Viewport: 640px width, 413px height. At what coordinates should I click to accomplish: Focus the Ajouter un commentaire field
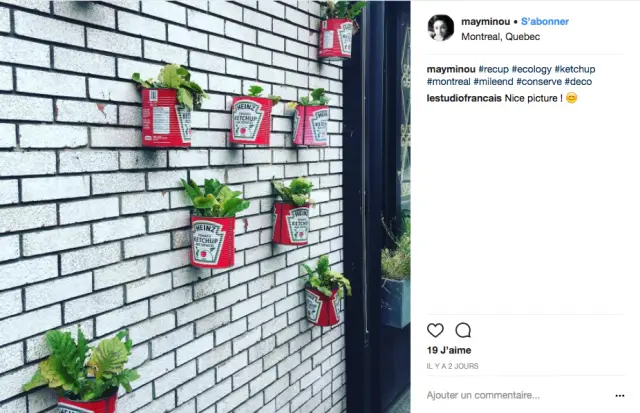518,395
